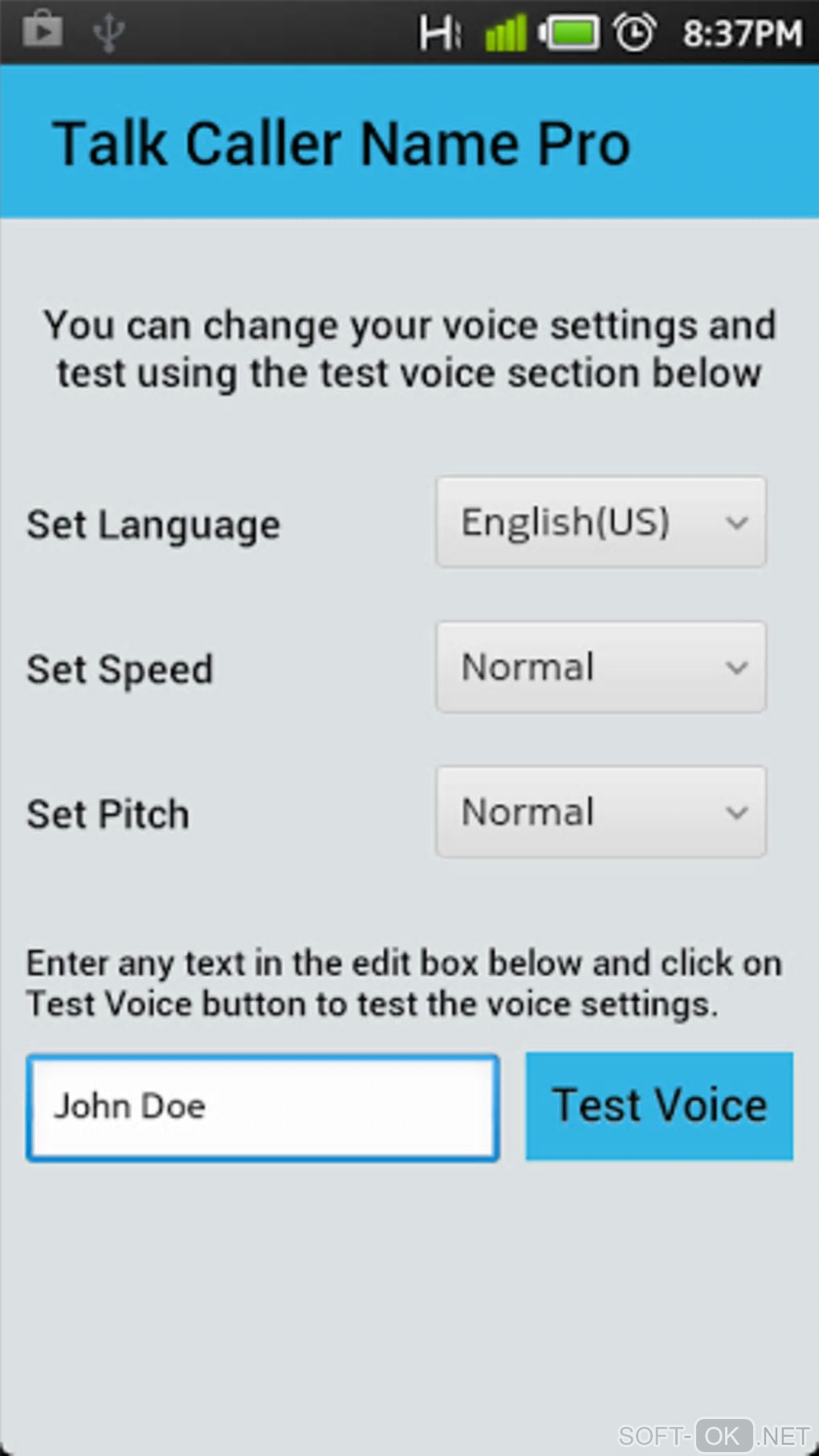Viewport: 819px width, 1456px height.
Task: Tap the green signal strength bars
Action: point(506,34)
